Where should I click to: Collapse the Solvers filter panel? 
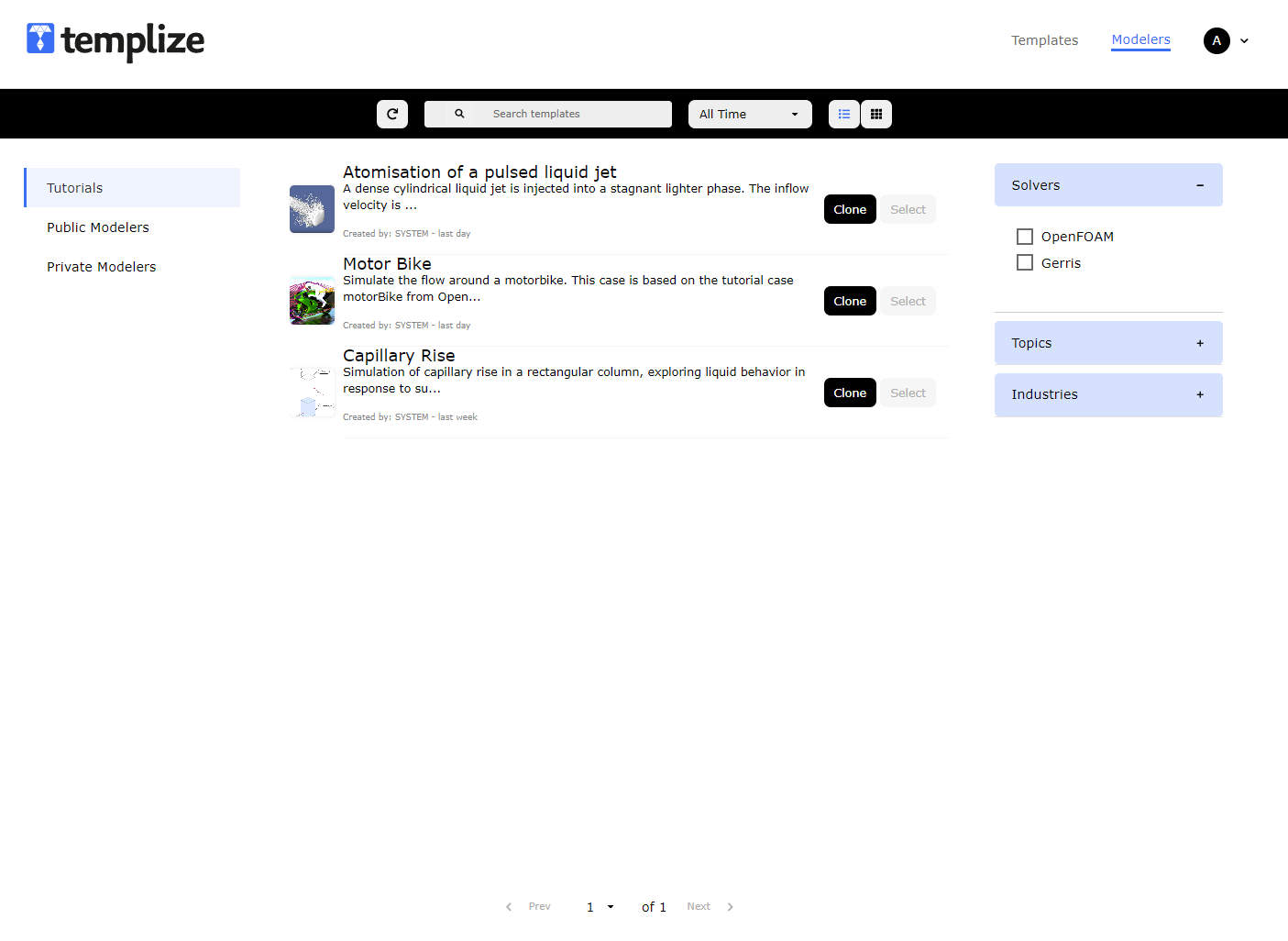point(1108,184)
